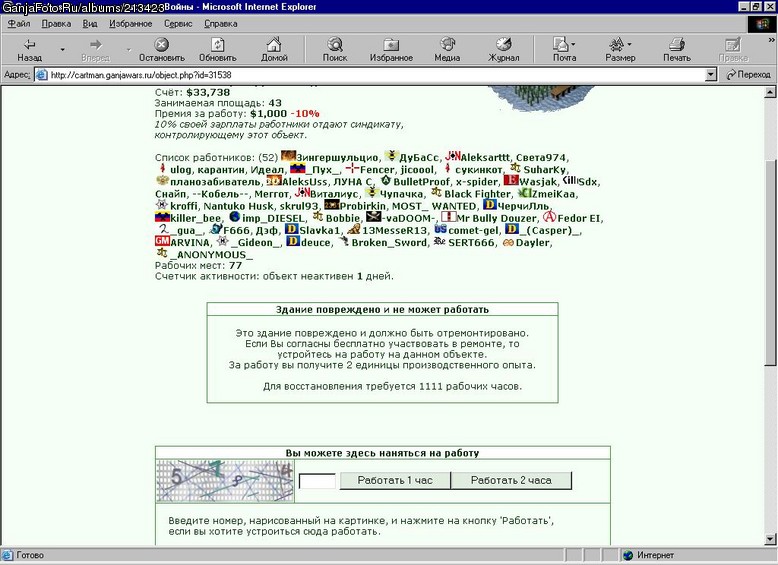Open worker link 13MesseR13
This screenshot has width=778, height=565.
[394, 231]
